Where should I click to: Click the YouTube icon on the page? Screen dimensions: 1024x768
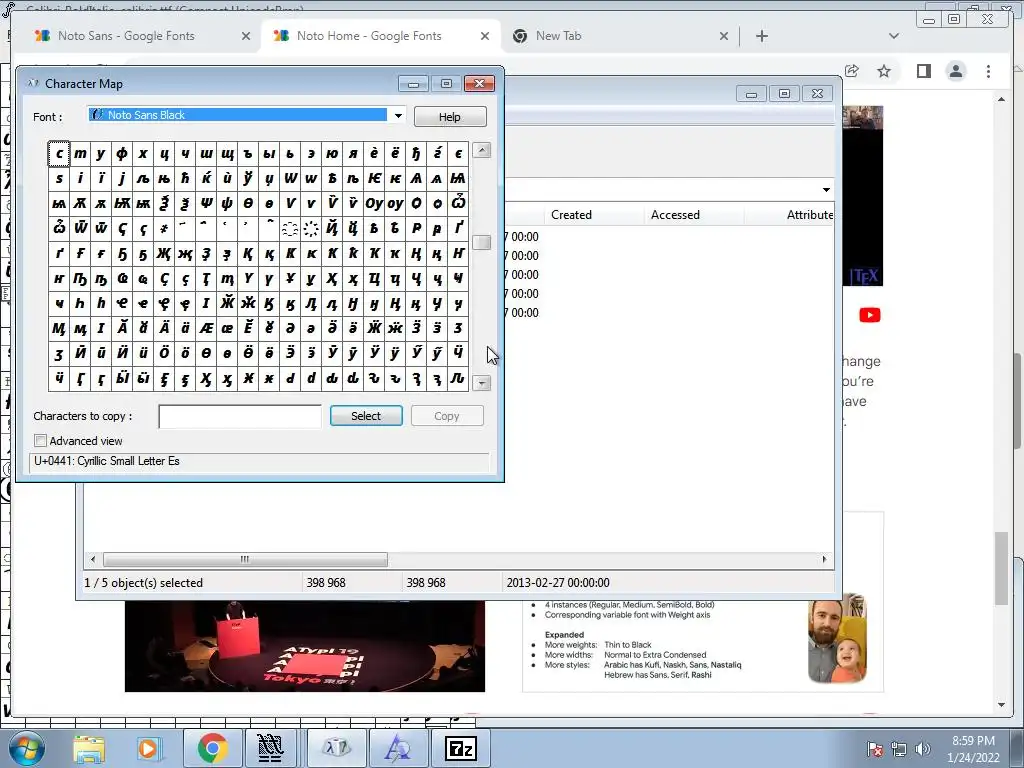click(x=869, y=315)
